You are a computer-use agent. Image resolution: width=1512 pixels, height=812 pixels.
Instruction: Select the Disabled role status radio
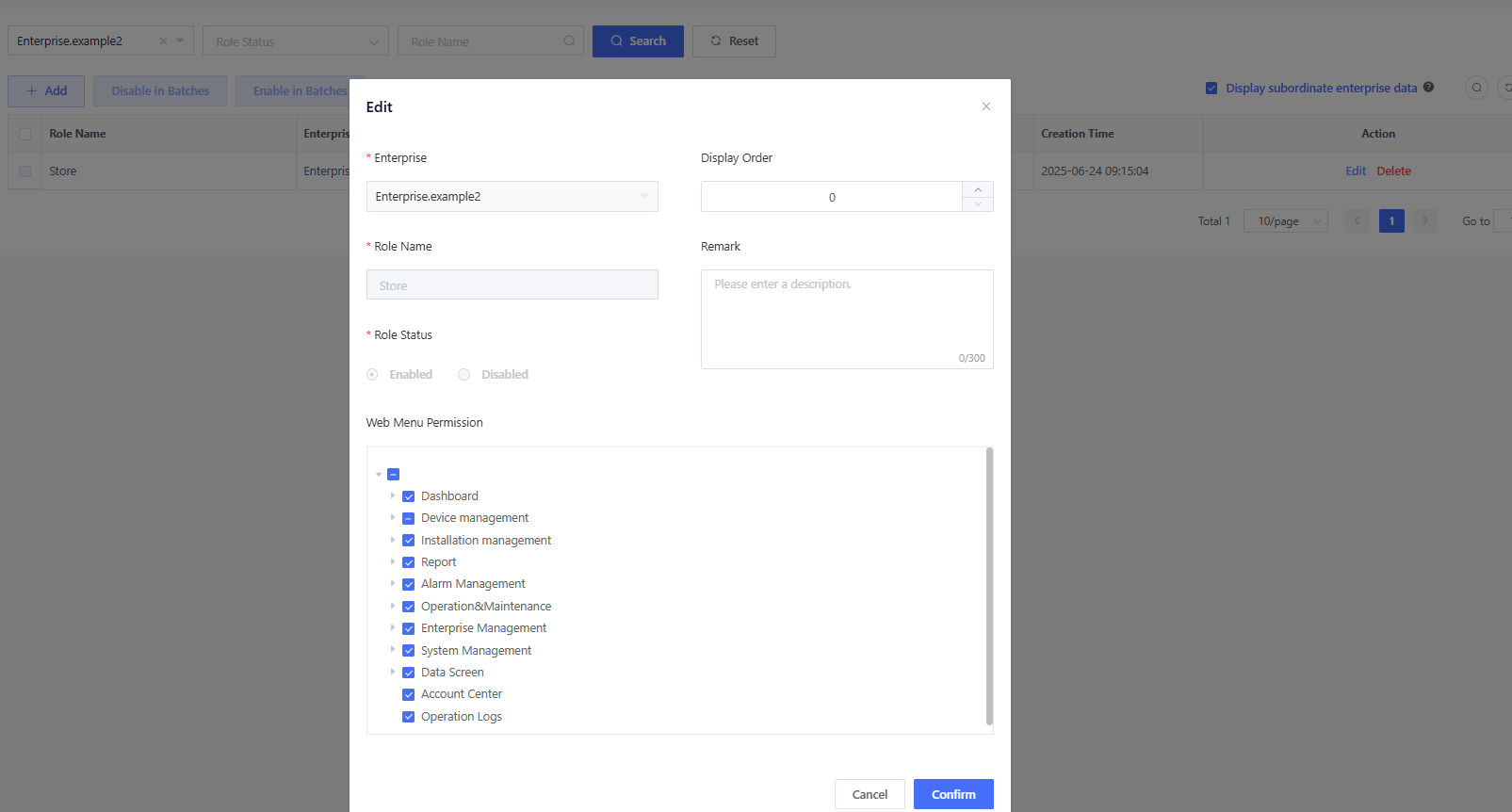point(464,375)
